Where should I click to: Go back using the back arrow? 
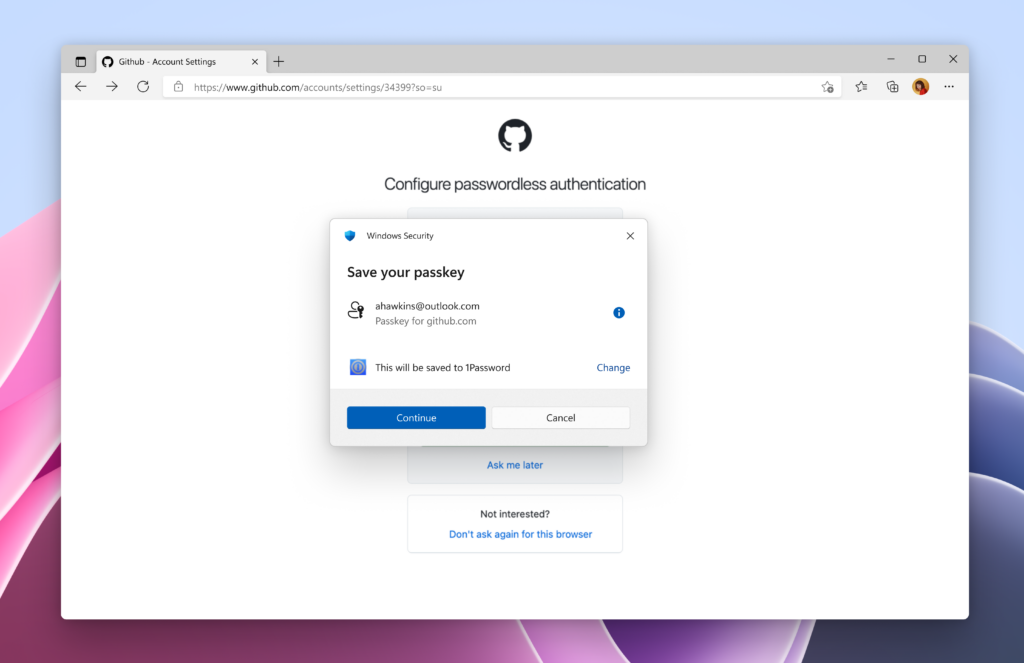tap(80, 86)
